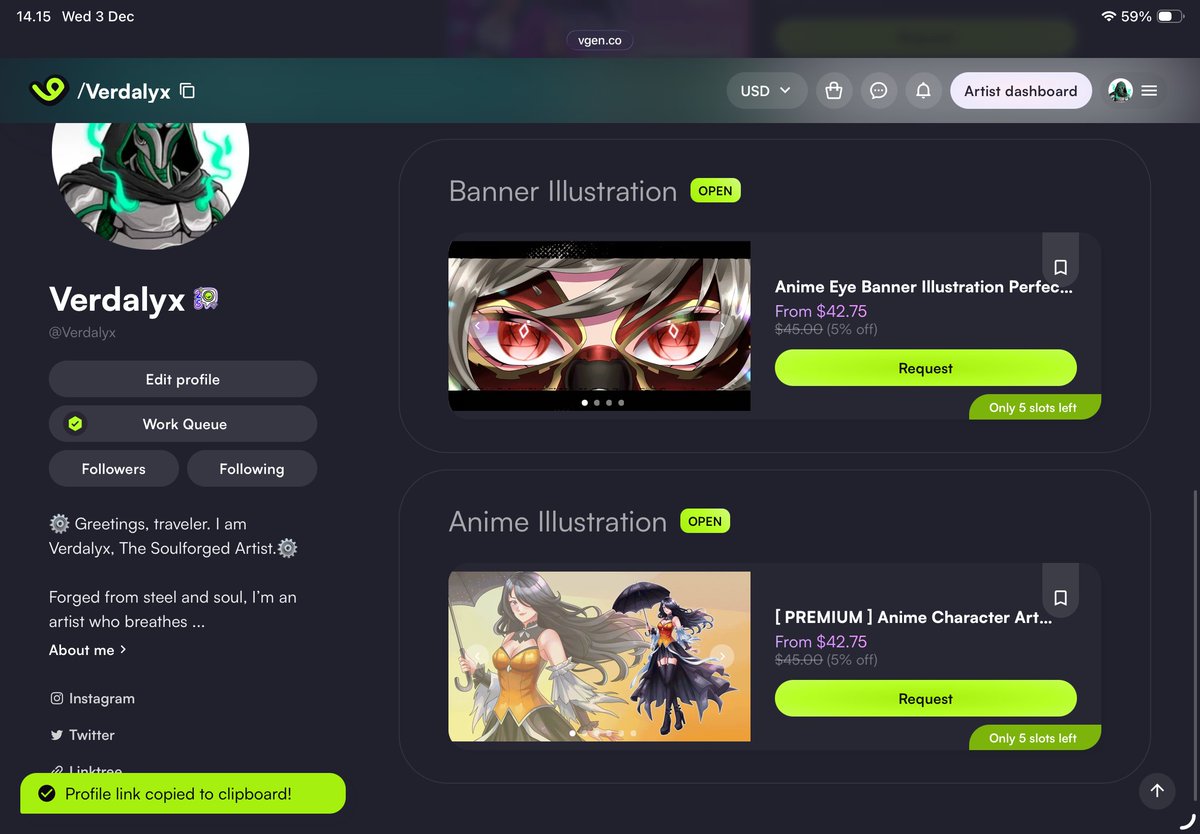Show previous image on the anime character carousel

(477, 656)
